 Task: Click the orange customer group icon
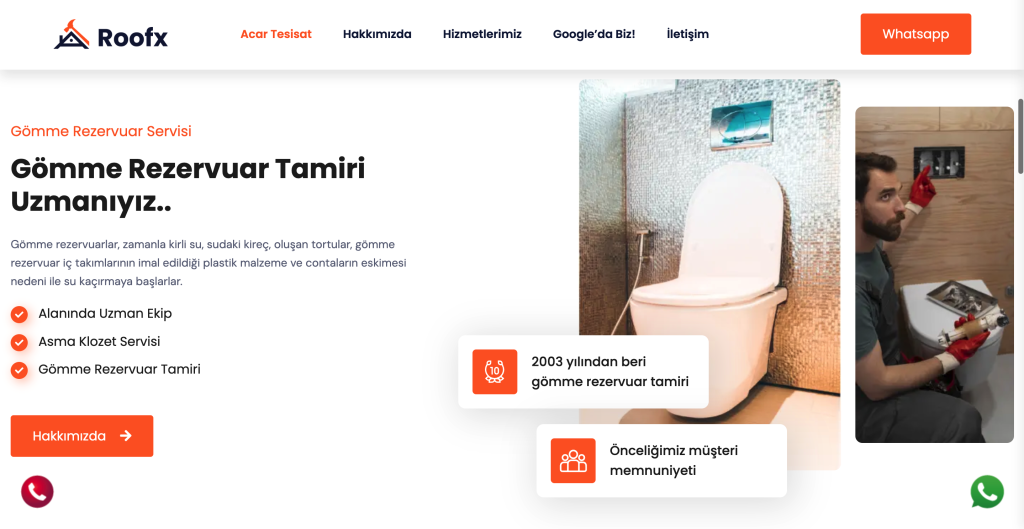[573, 460]
